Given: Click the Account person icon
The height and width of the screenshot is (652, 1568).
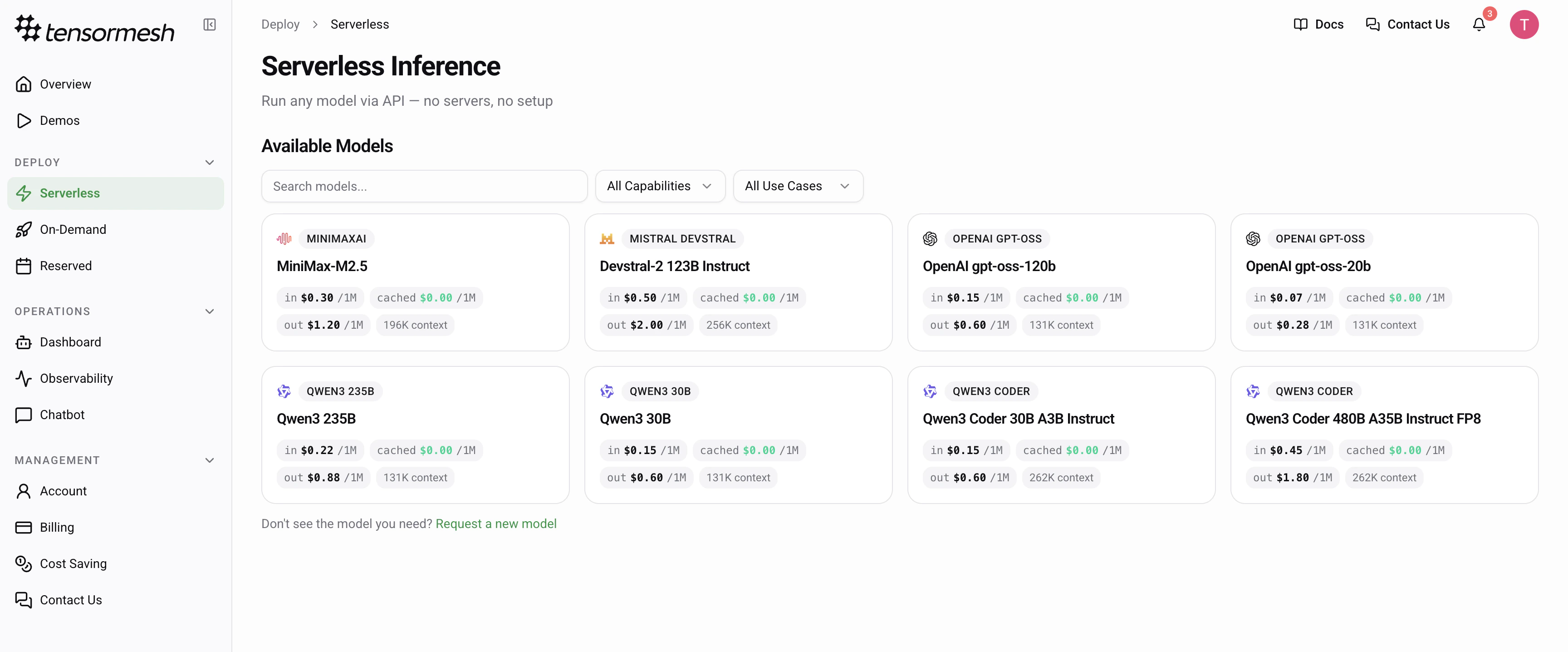Looking at the screenshot, I should tap(24, 491).
